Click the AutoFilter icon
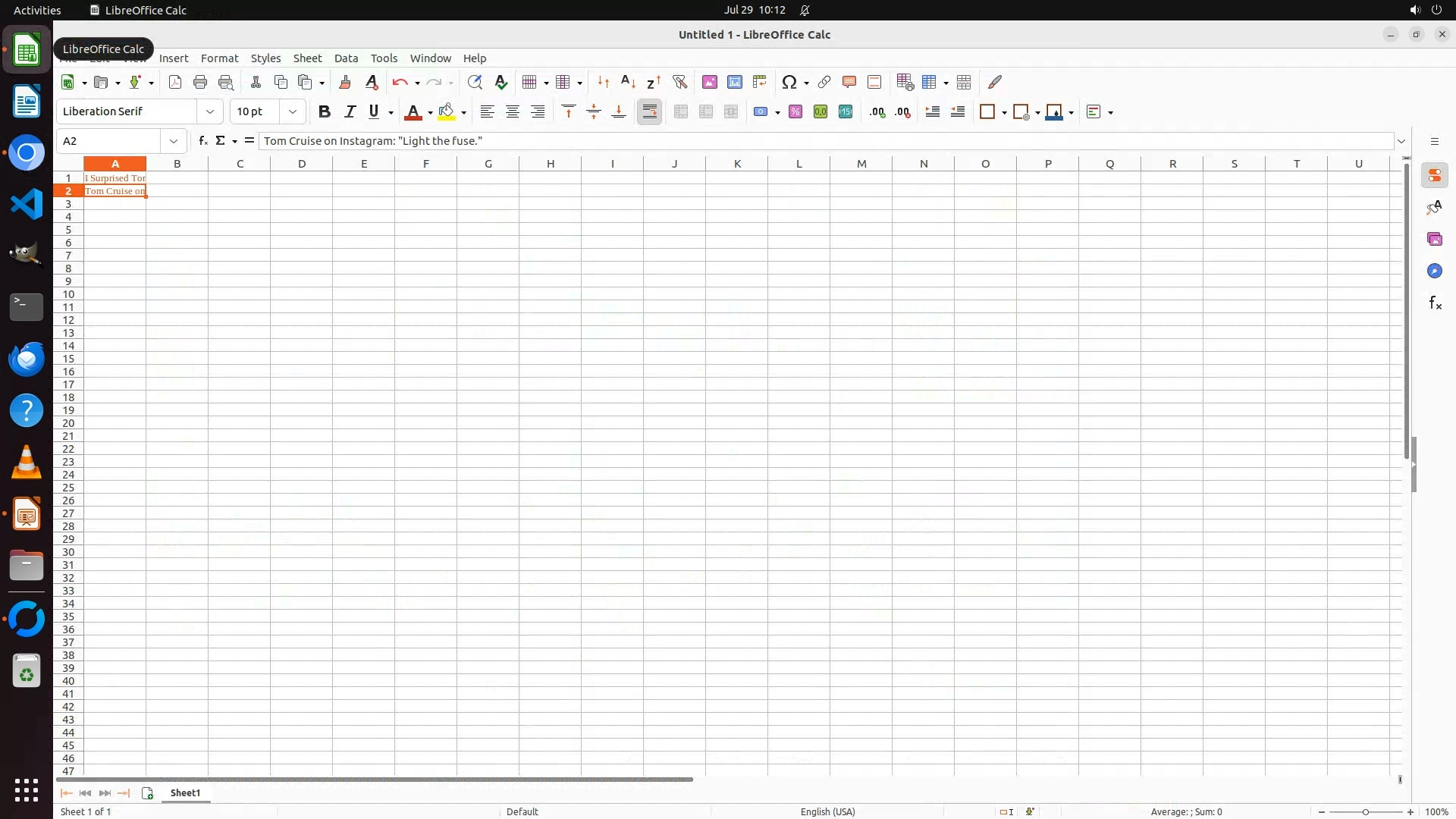 pos(679,82)
